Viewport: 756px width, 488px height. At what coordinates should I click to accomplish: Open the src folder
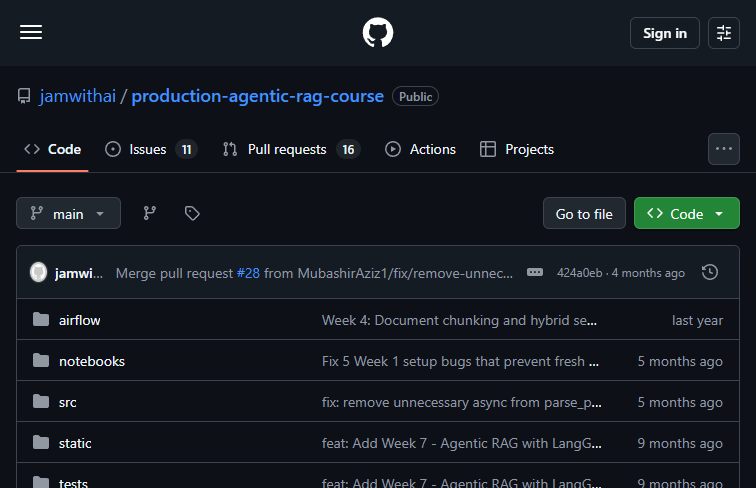click(68, 402)
